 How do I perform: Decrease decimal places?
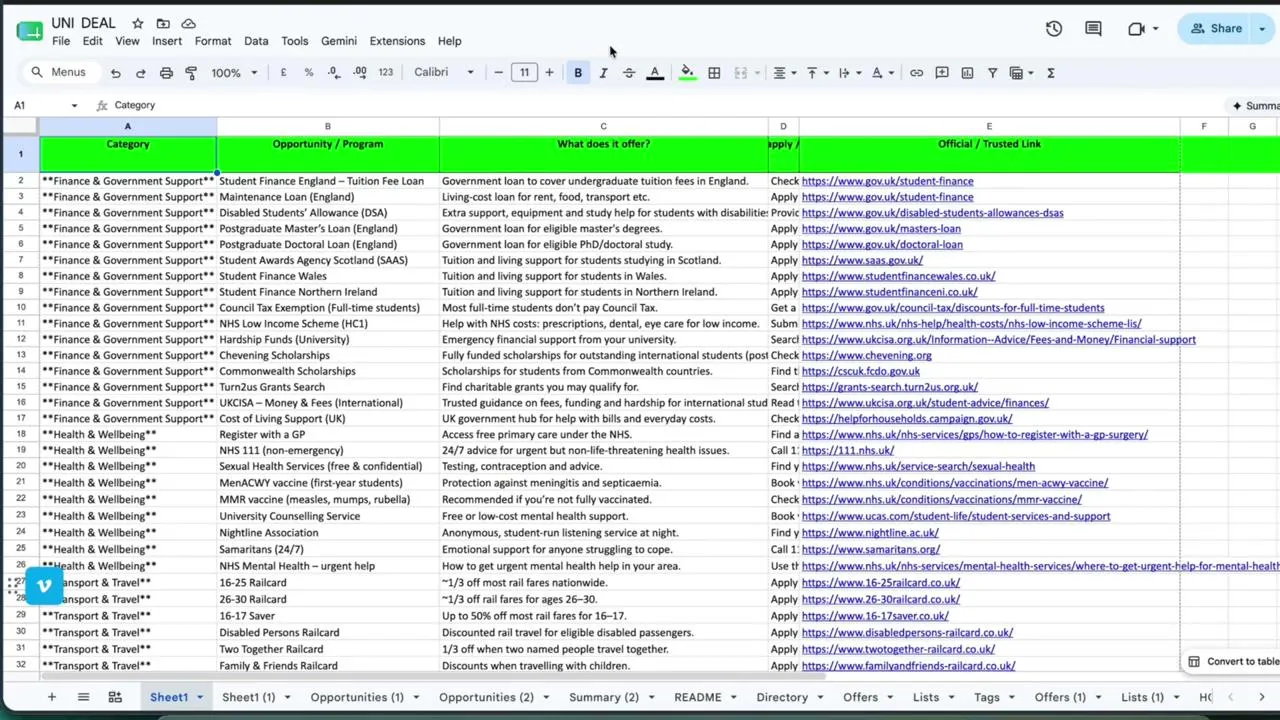pyautogui.click(x=333, y=73)
